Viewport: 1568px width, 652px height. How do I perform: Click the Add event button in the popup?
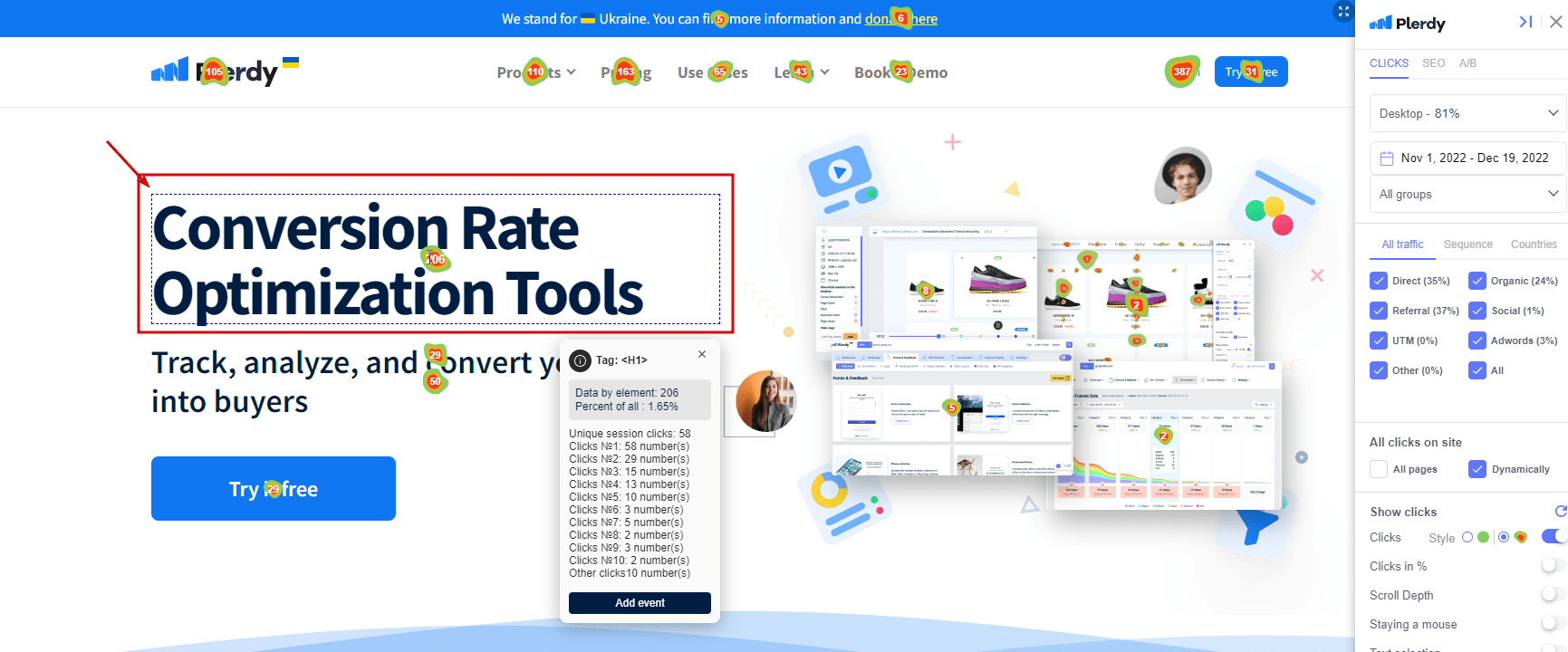pos(640,603)
